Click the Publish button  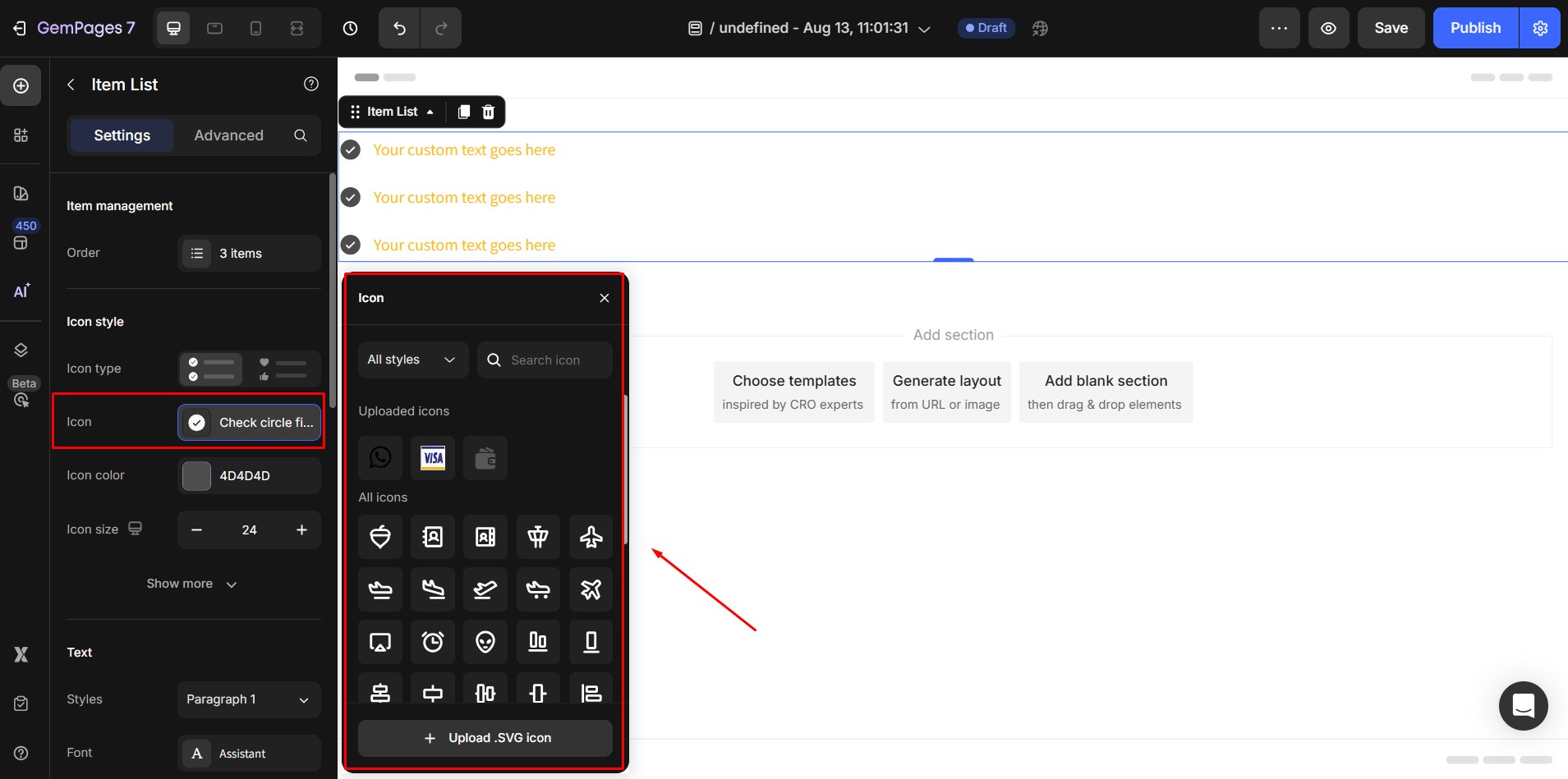pos(1474,28)
